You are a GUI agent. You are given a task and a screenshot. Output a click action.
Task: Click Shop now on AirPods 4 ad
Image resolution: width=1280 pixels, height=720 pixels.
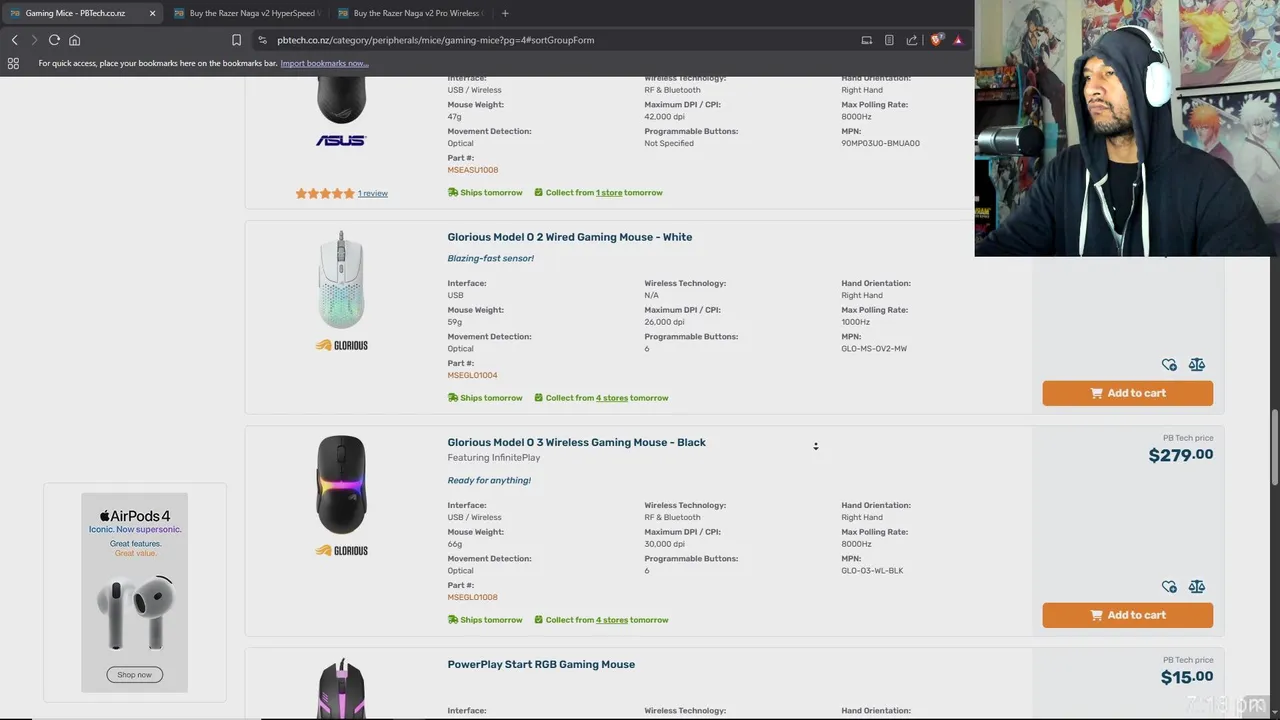point(134,675)
